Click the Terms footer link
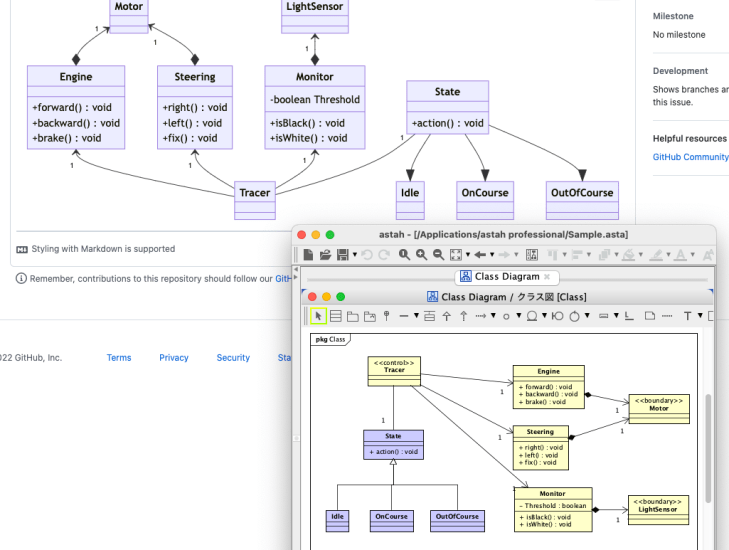This screenshot has height=550, width=729. [119, 358]
